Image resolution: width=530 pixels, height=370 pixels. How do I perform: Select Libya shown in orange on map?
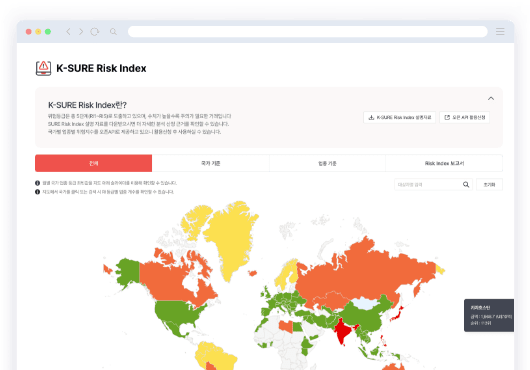[x=286, y=326]
